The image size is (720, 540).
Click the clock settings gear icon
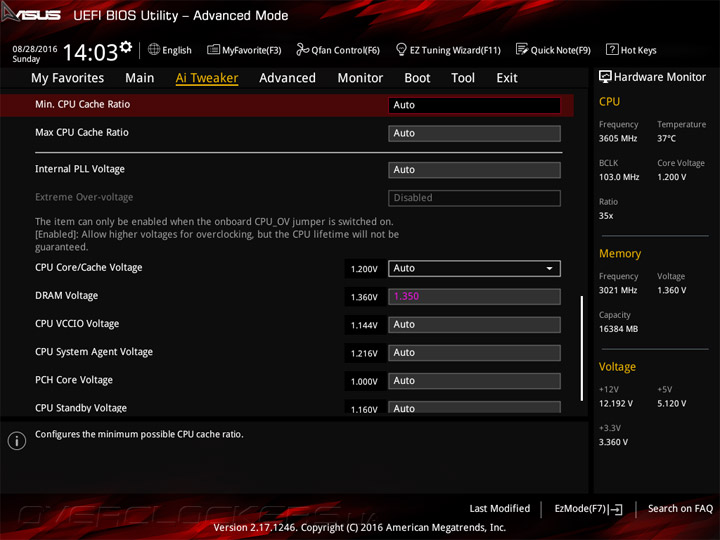click(126, 46)
